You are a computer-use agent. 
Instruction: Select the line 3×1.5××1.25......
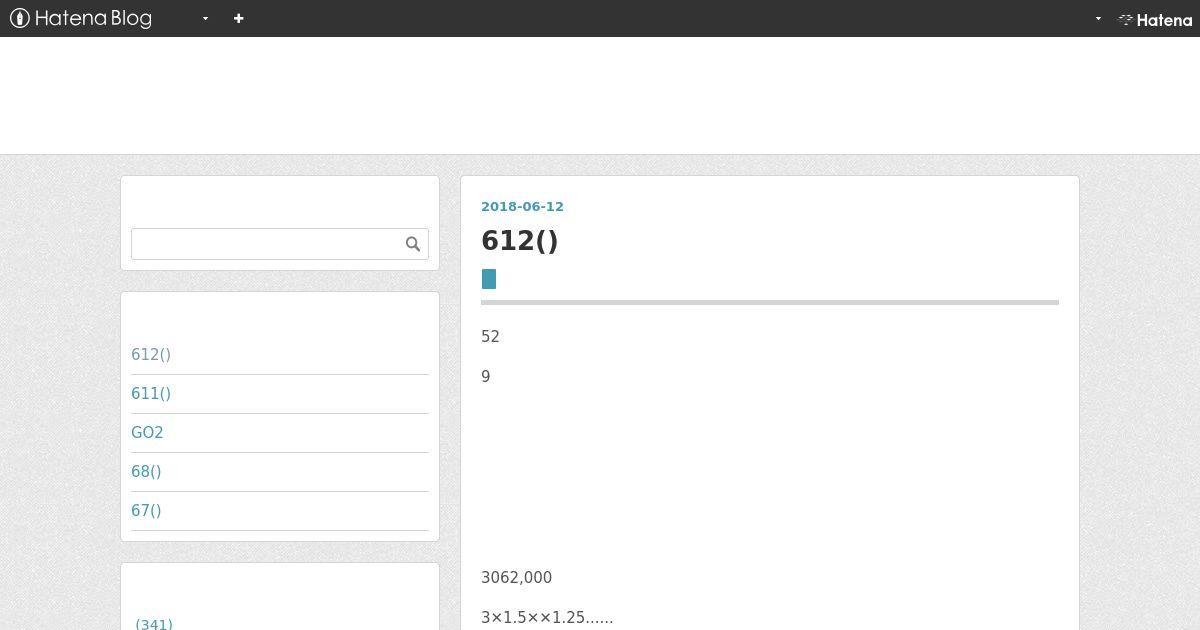(x=547, y=618)
